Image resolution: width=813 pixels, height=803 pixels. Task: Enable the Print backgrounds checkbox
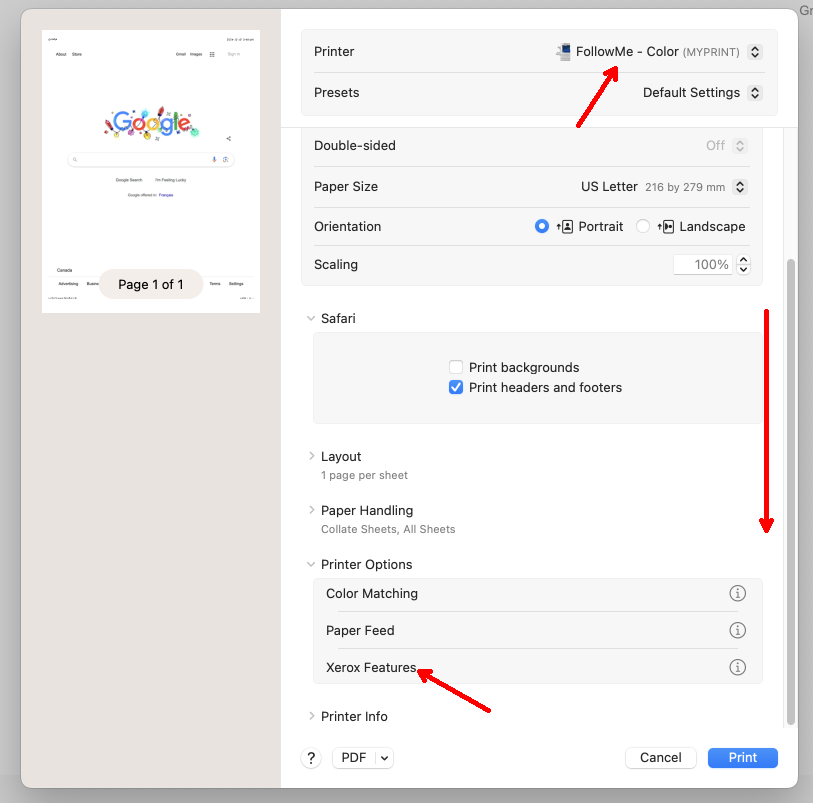click(456, 367)
